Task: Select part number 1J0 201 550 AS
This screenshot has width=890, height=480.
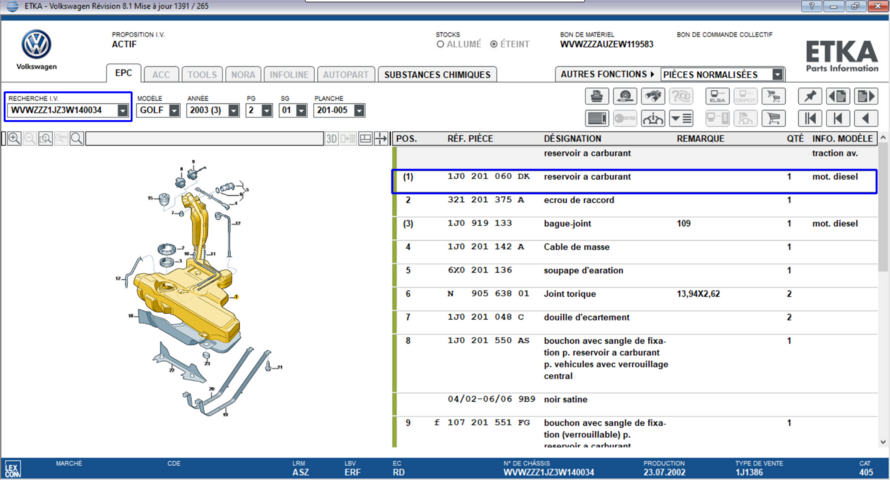Action: tap(488, 340)
